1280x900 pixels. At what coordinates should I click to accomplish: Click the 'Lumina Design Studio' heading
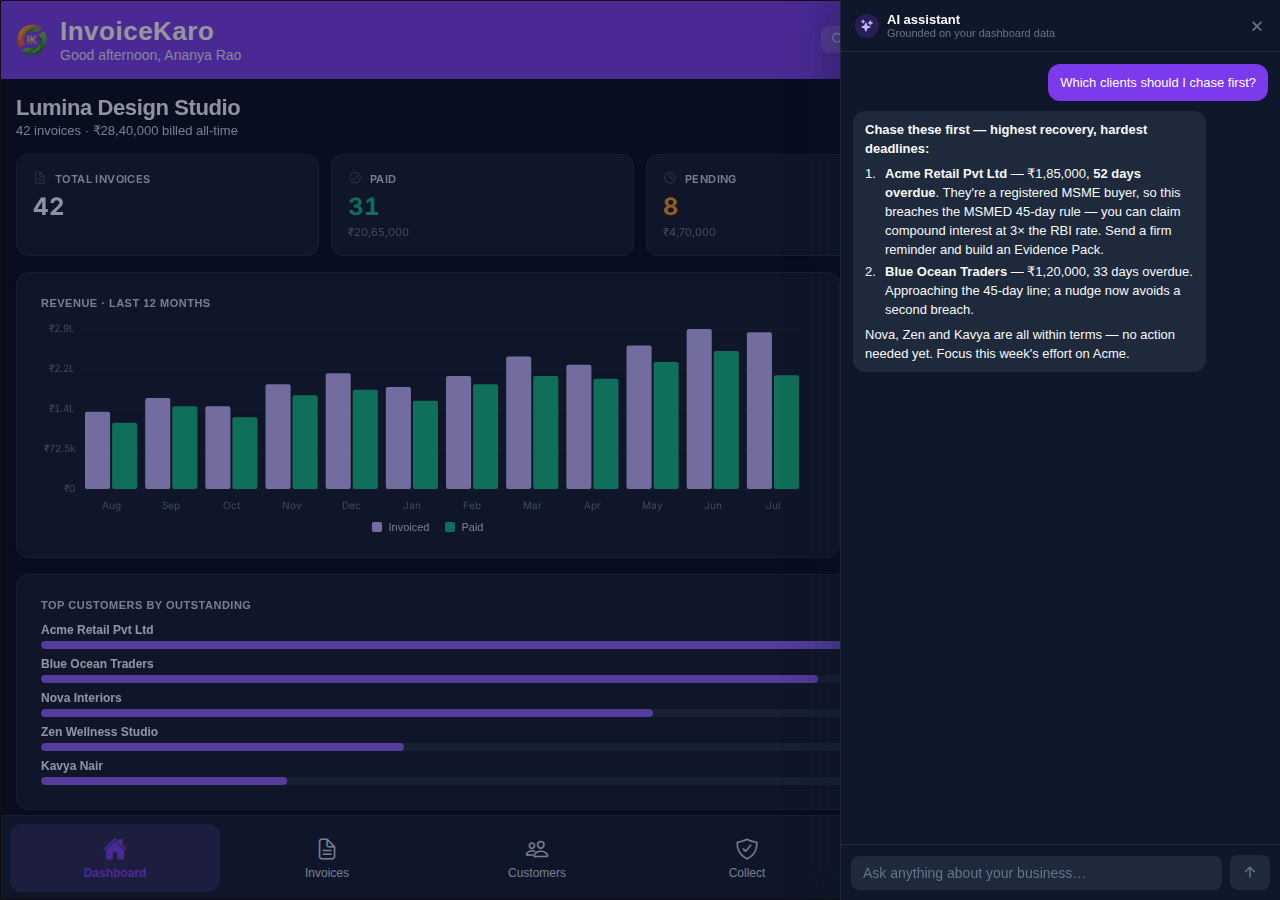click(128, 107)
